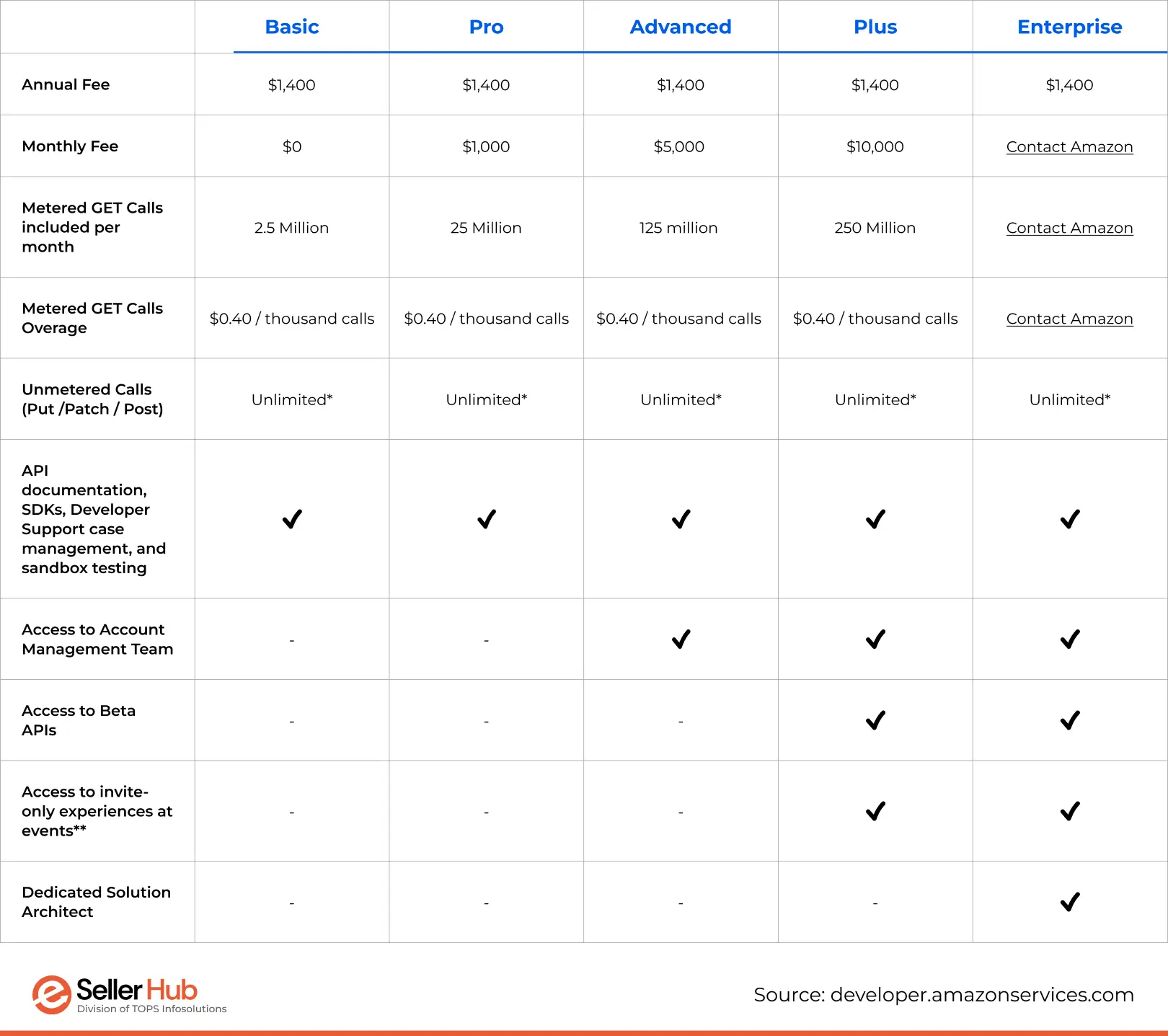Image resolution: width=1168 pixels, height=1036 pixels.
Task: Click the Seller Hub logo
Action: [x=128, y=994]
